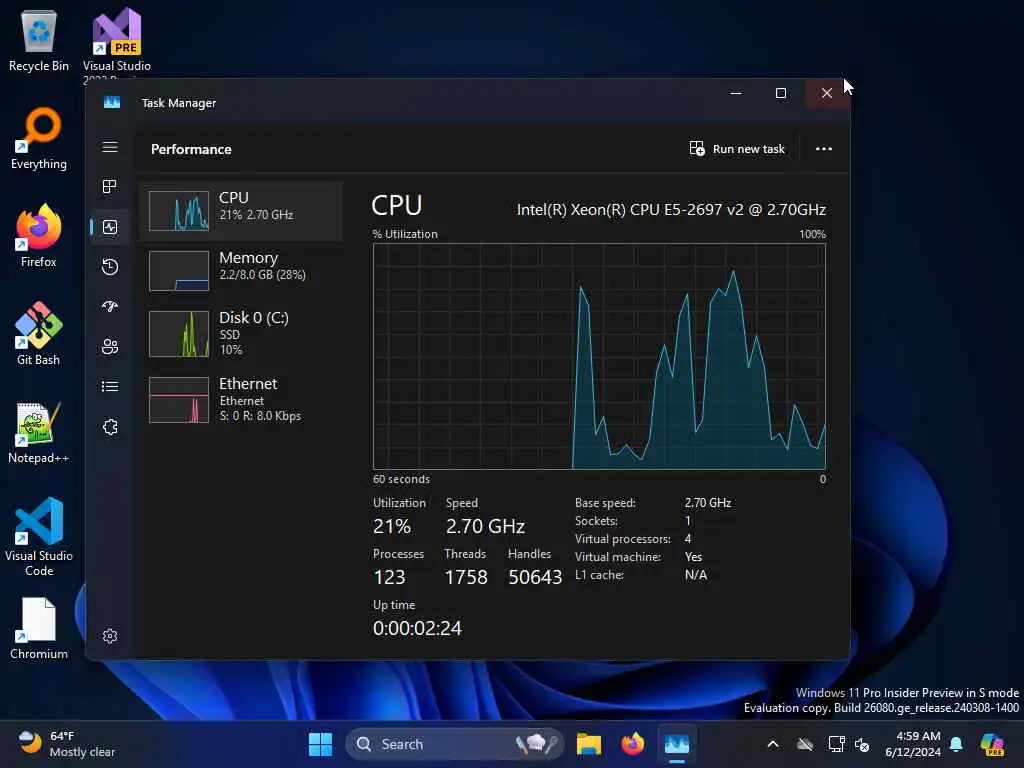
Task: Click the Processes value 123
Action: pos(389,577)
